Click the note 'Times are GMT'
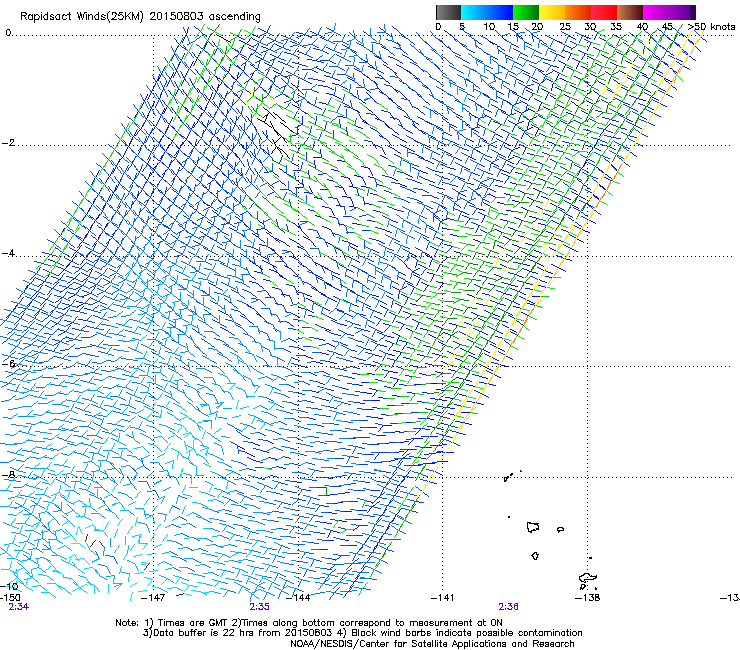Viewport: 740px width, 650px height. pyautogui.click(x=193, y=623)
